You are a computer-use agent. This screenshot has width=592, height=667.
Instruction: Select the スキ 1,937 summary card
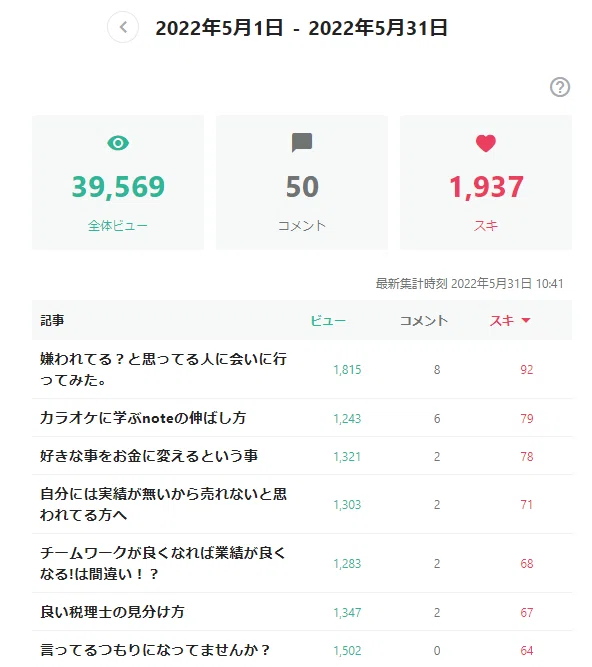[x=486, y=182]
